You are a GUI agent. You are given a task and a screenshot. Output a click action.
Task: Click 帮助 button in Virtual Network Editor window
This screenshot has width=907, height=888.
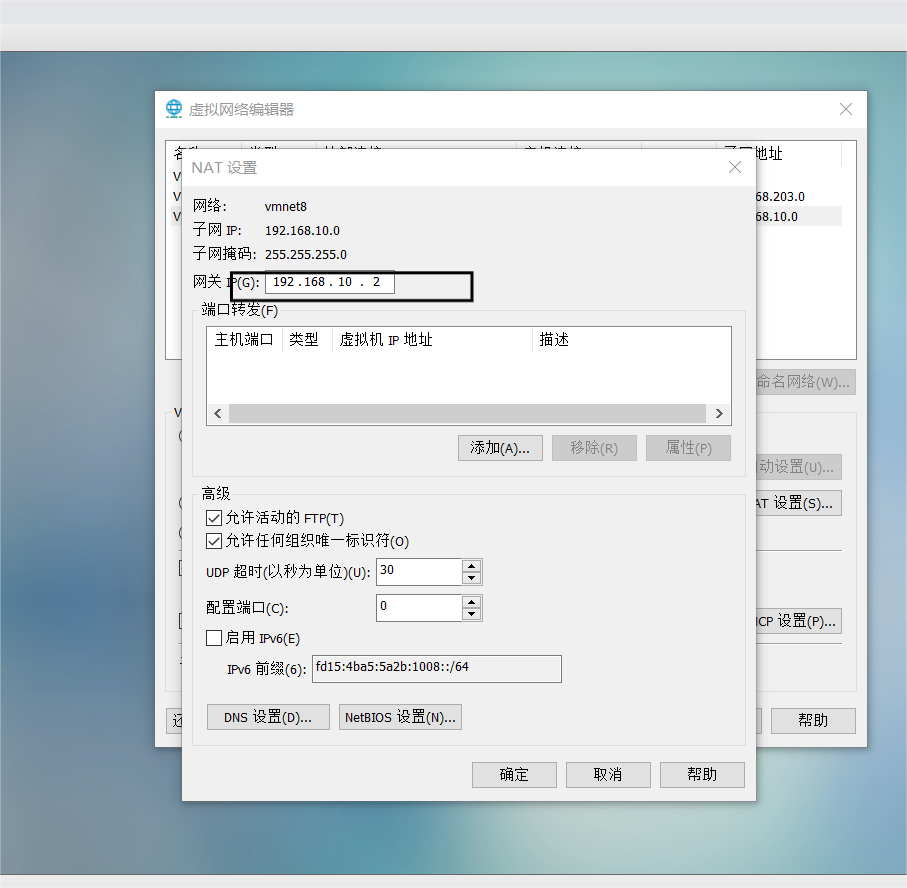point(813,720)
